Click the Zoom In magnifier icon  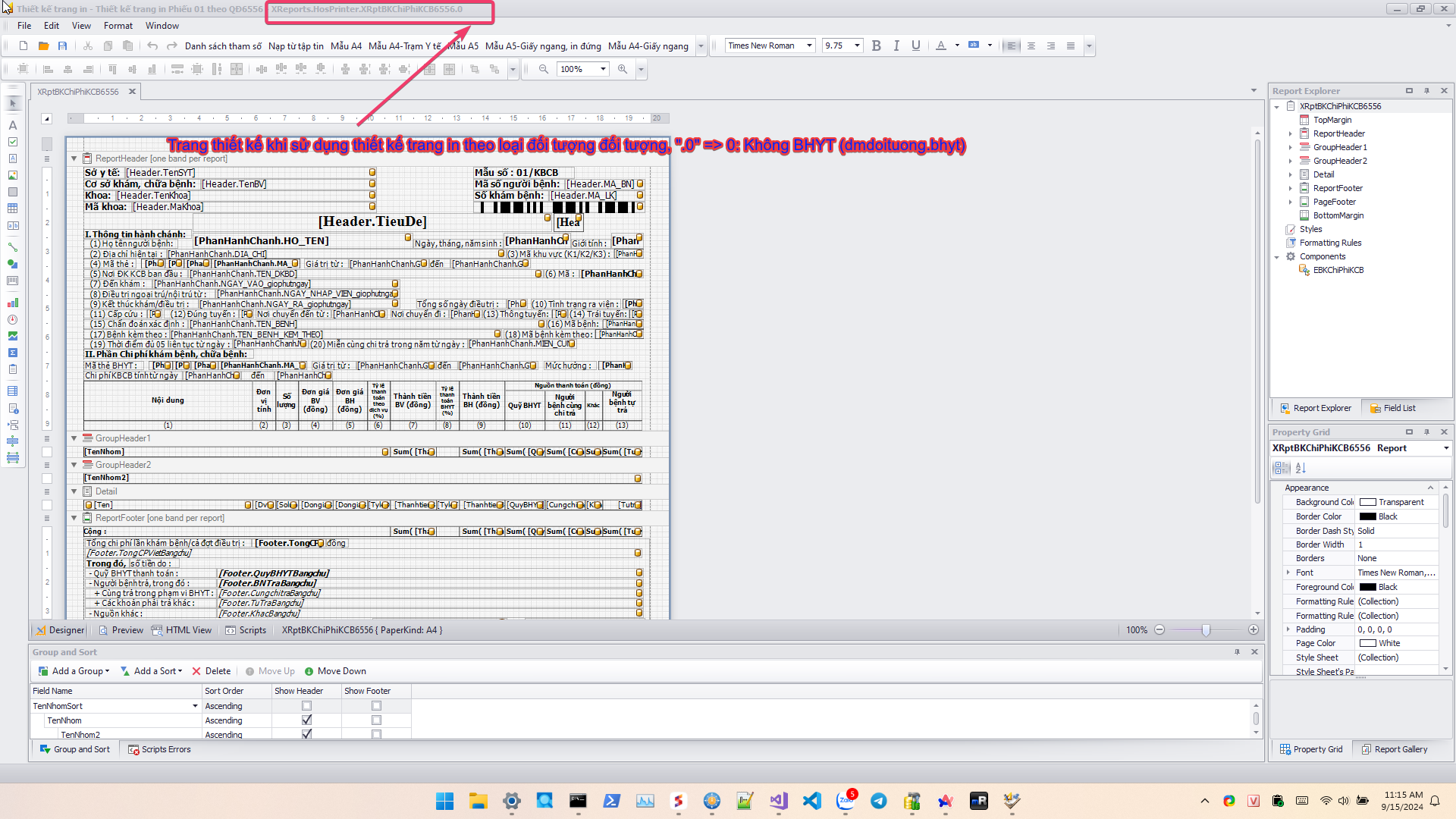[x=623, y=69]
